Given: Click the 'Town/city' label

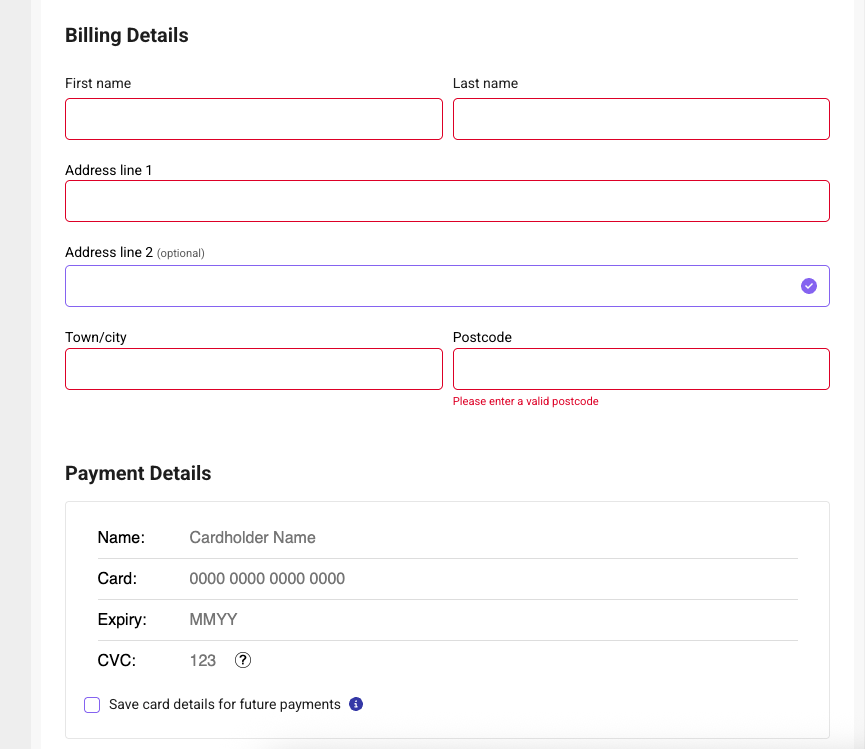Looking at the screenshot, I should point(96,338).
